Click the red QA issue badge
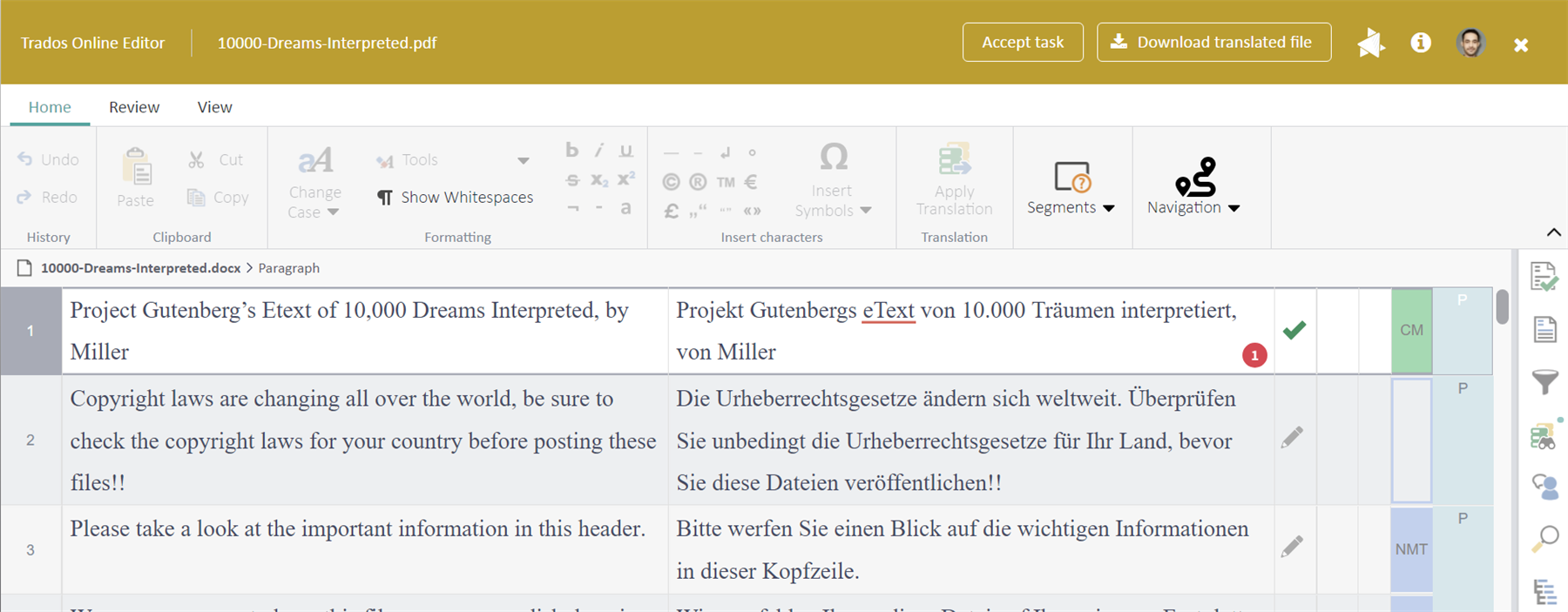 [1254, 355]
